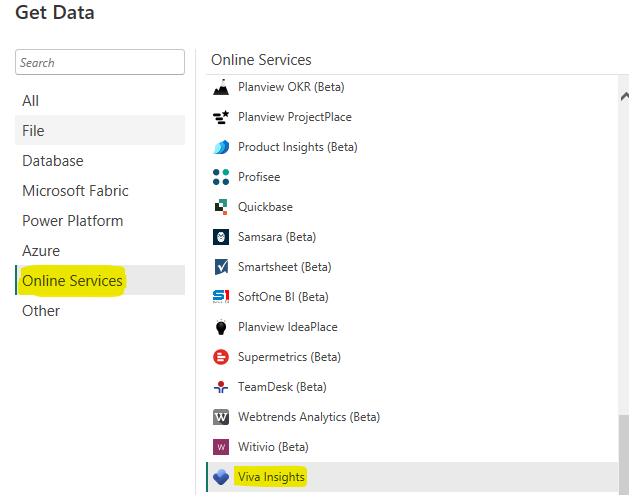
Task: Click the Smartsheet checkmark icon
Action: (x=221, y=267)
